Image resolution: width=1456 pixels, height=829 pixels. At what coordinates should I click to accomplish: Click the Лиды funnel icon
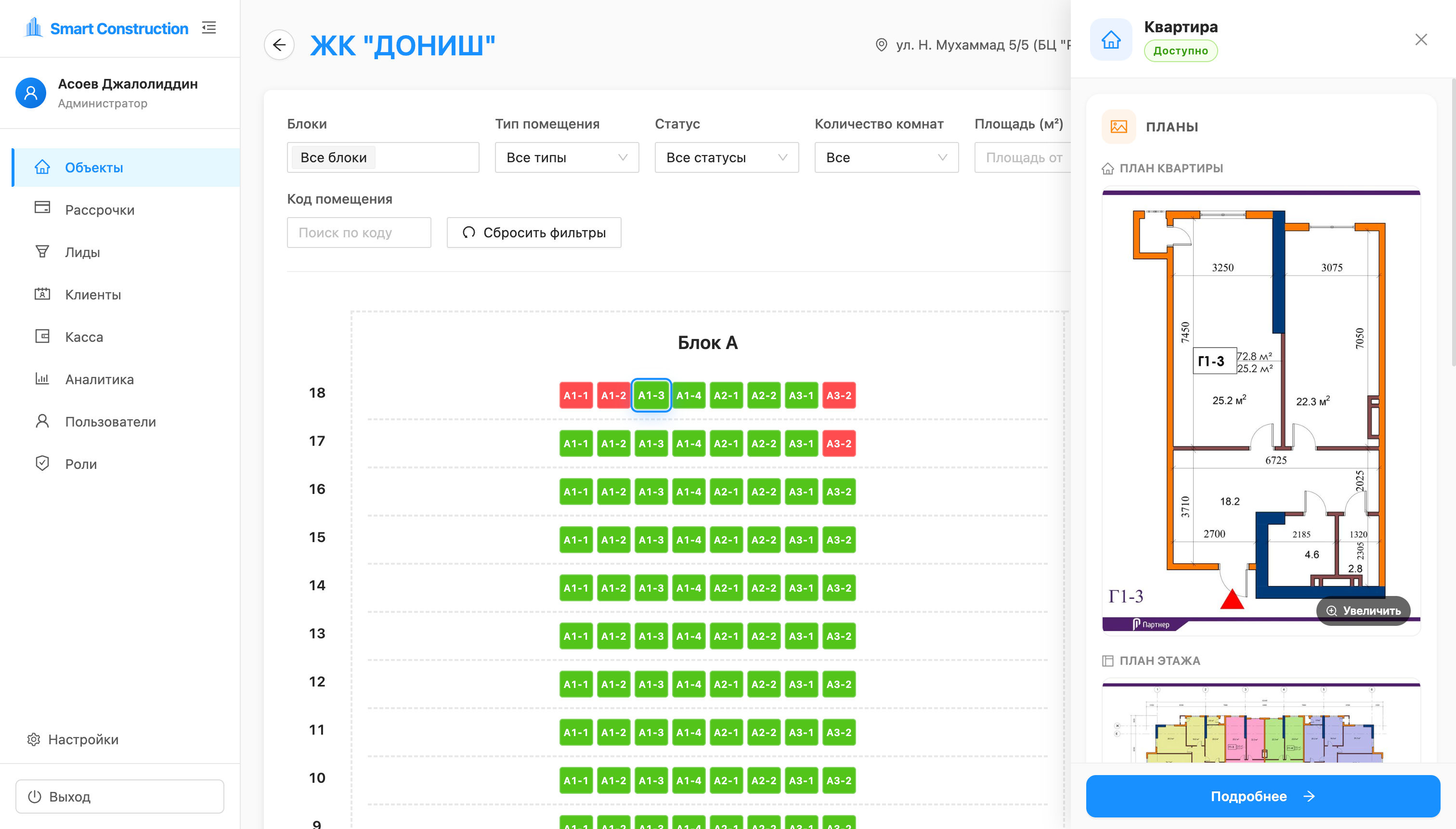(42, 251)
